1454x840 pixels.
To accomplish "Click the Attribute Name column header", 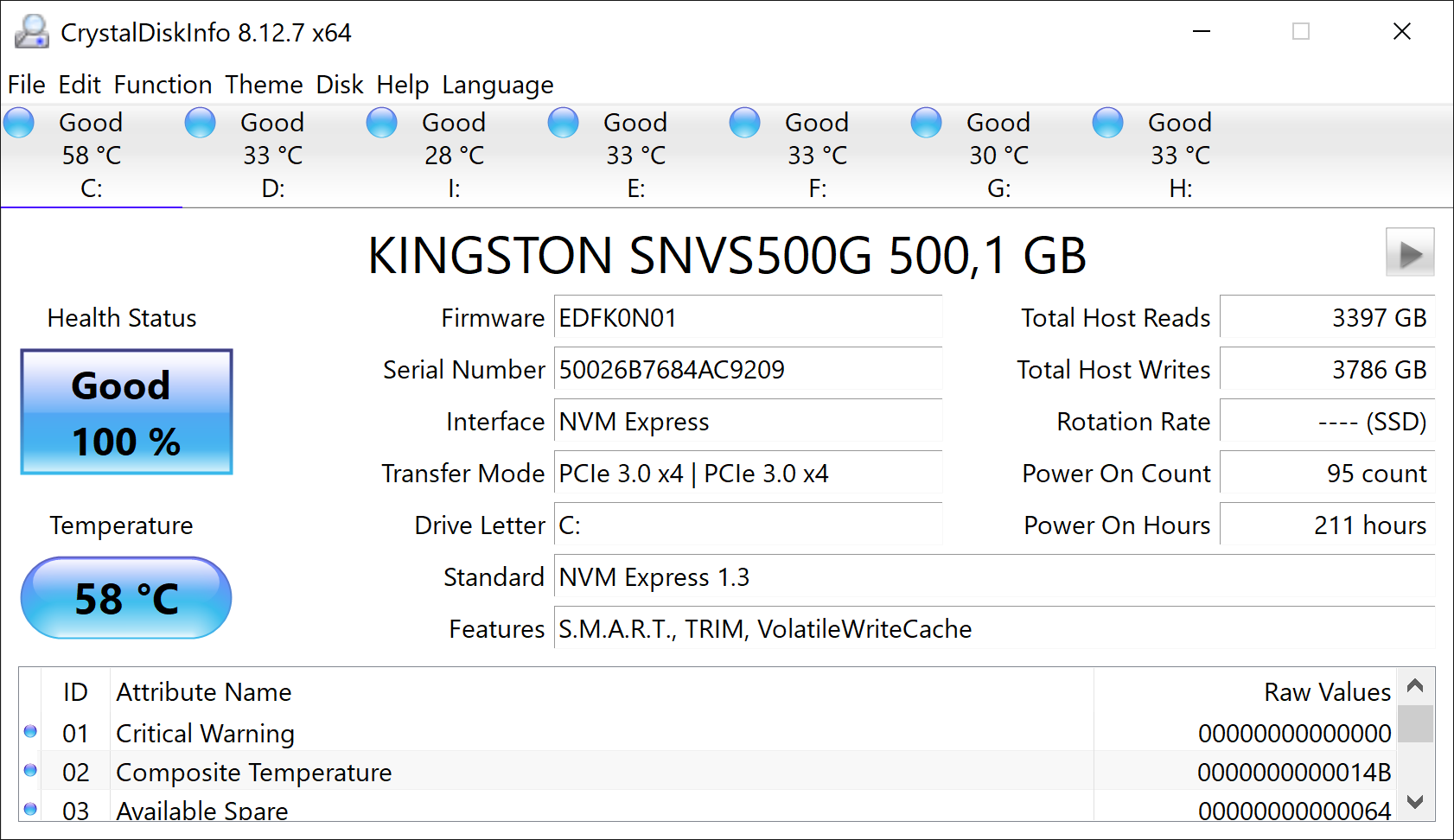I will pyautogui.click(x=602, y=692).
